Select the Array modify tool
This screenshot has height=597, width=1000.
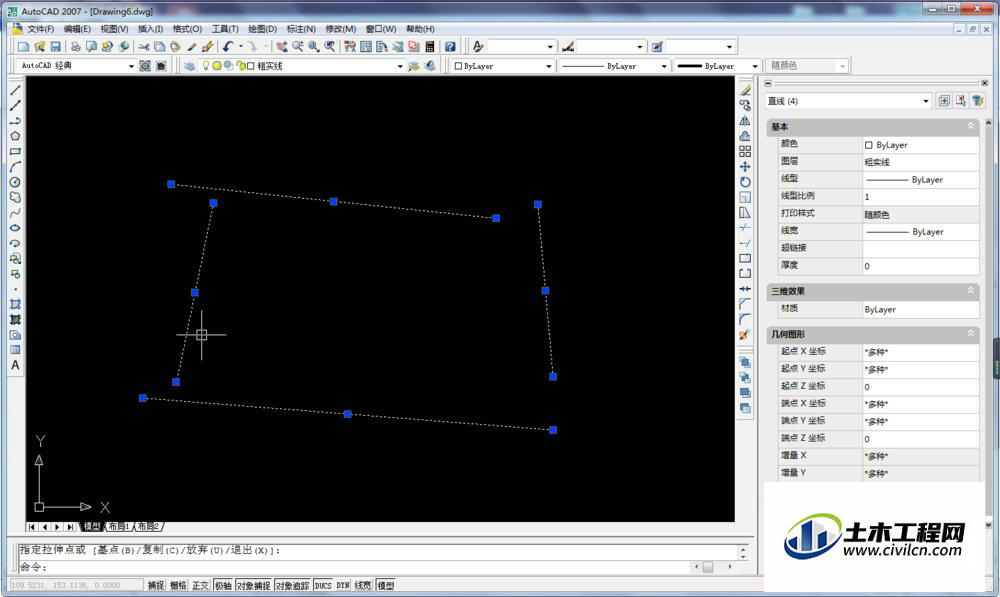(x=745, y=151)
